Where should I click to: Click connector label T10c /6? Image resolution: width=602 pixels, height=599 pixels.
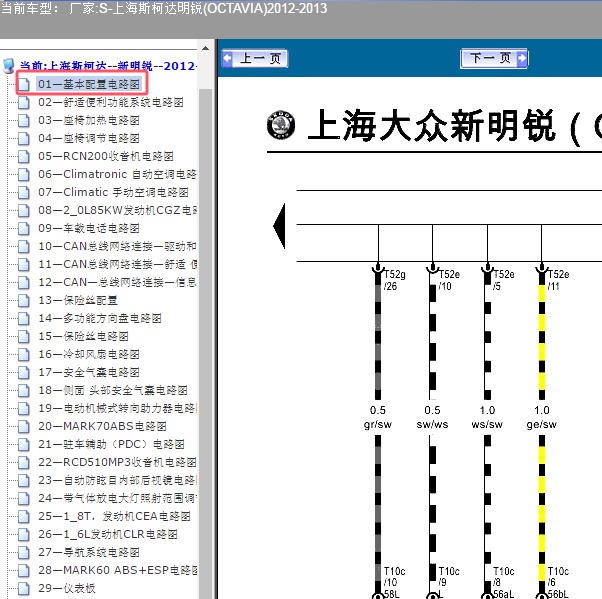click(x=558, y=577)
